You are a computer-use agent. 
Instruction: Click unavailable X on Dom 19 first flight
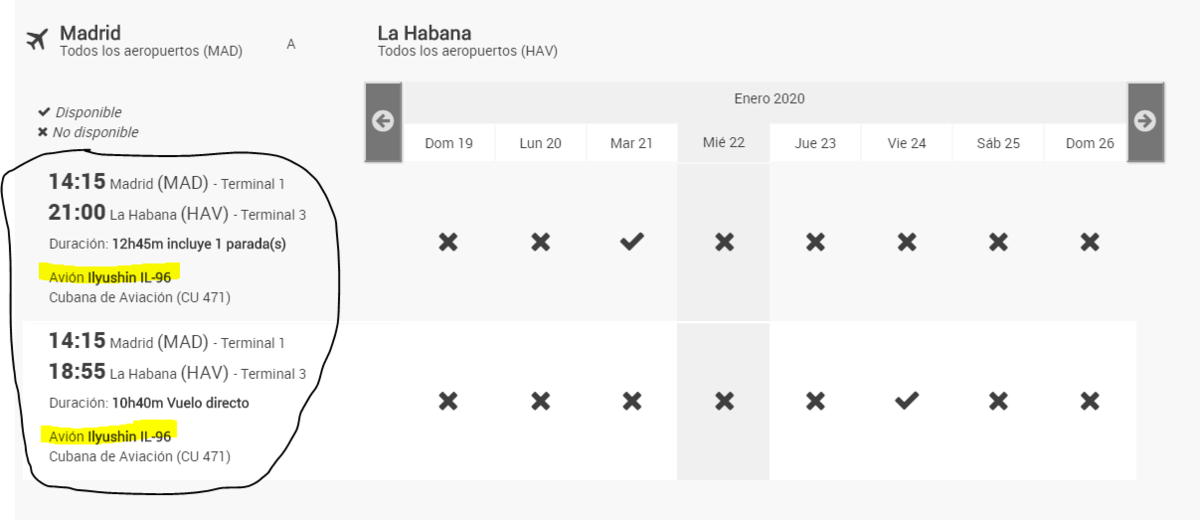448,241
